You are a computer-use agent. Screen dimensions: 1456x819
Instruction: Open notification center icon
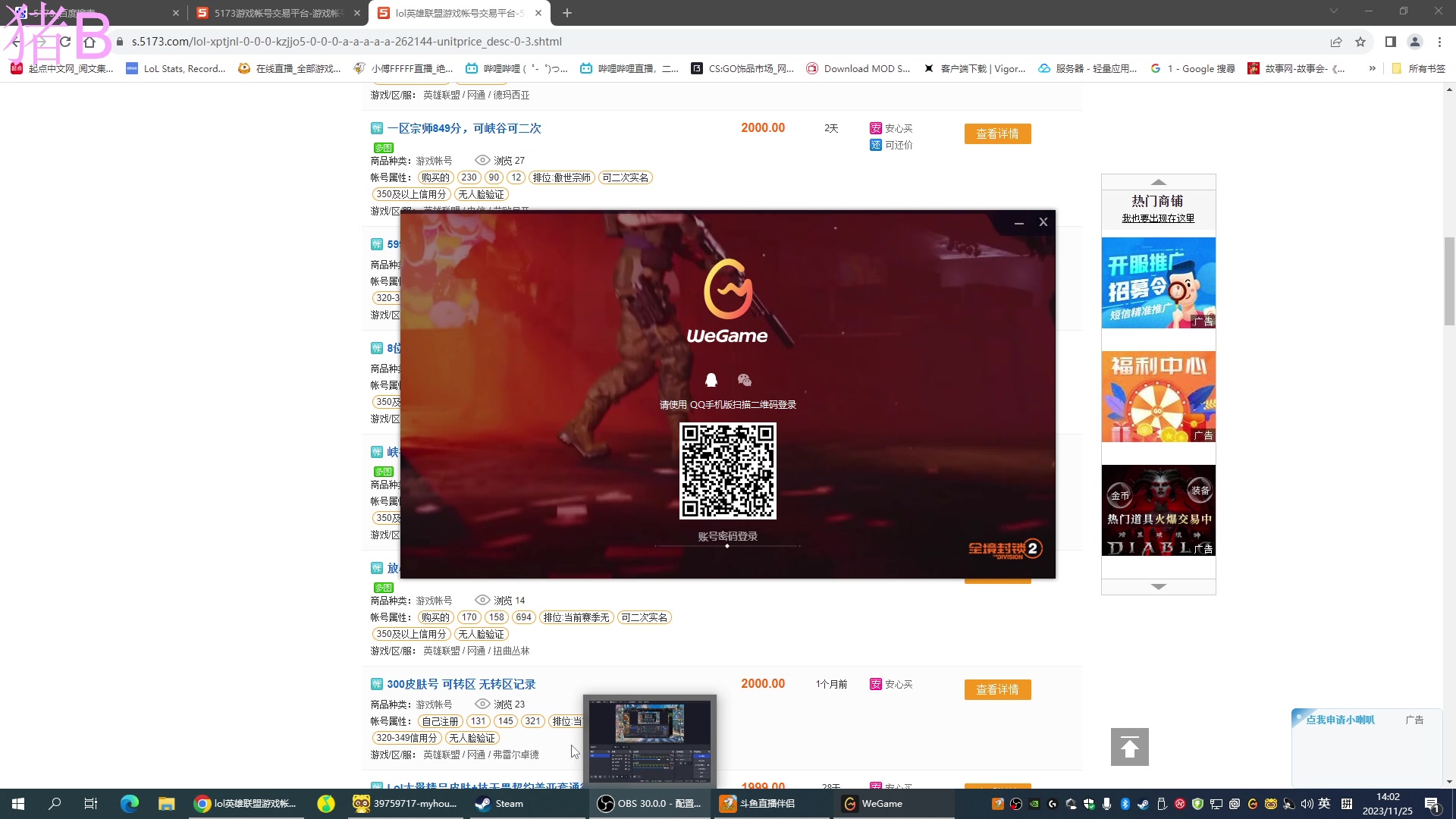tap(1432, 804)
